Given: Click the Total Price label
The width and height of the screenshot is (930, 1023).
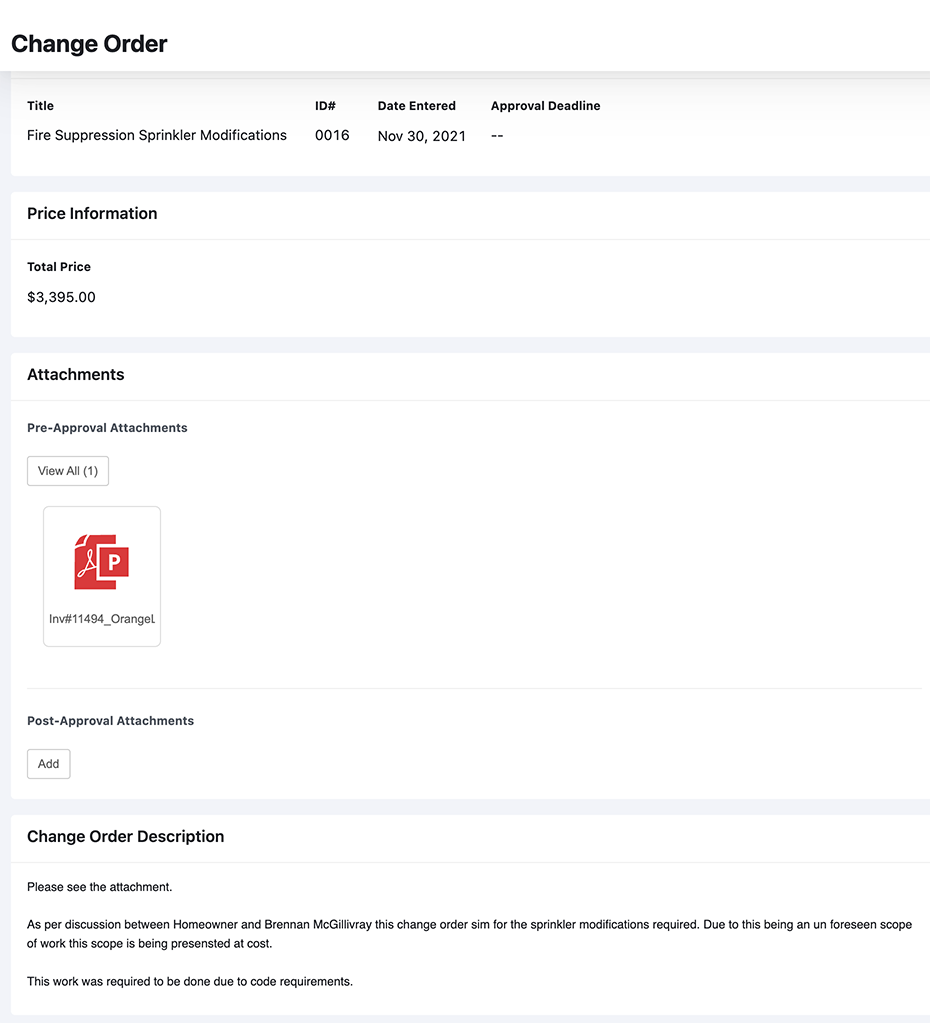Looking at the screenshot, I should click(x=59, y=267).
